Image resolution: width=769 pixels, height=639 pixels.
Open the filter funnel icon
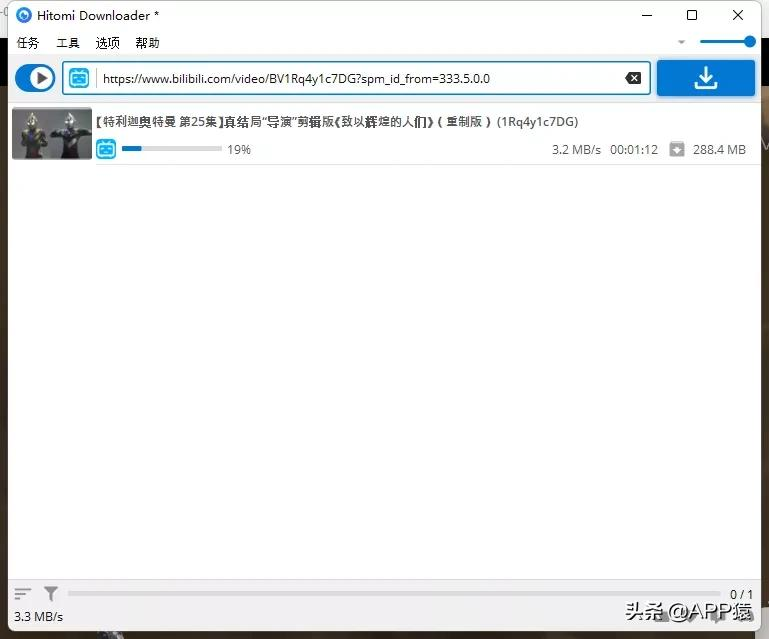[x=51, y=593]
